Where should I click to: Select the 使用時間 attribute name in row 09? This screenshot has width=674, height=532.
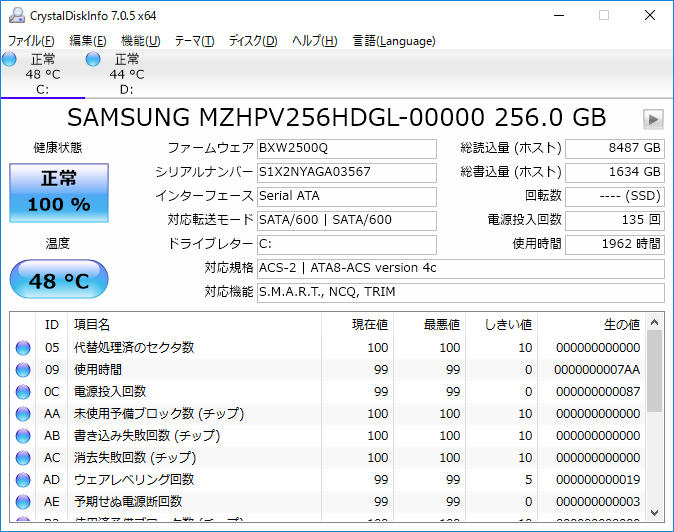(x=98, y=370)
